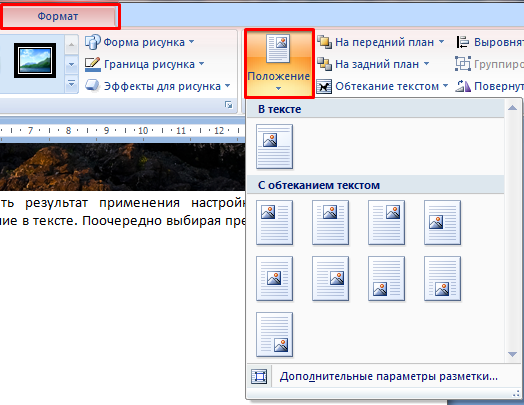
Task: Open the Обтекание текстом dropdown arrow
Action: pyautogui.click(x=445, y=86)
